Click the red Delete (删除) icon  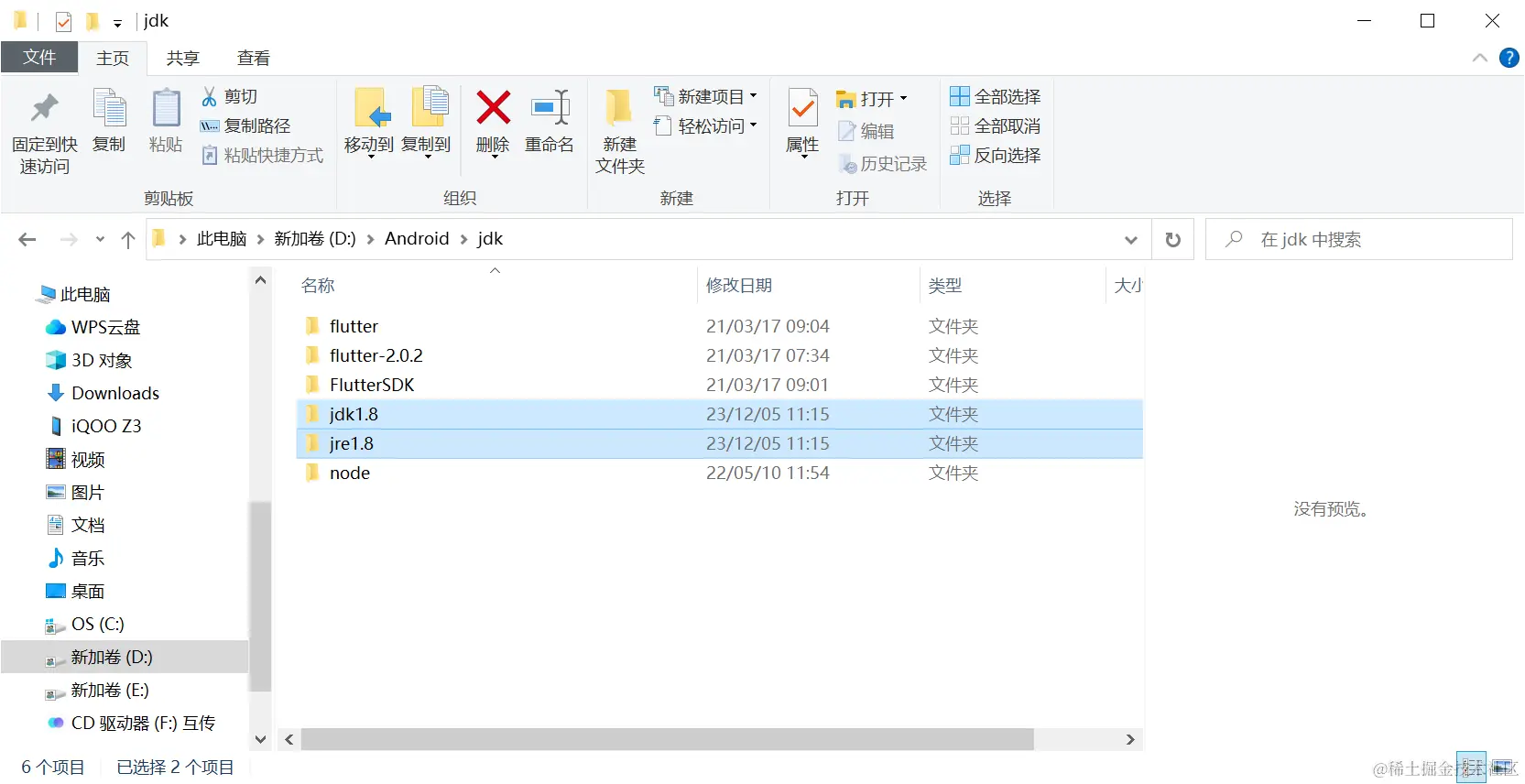click(493, 107)
